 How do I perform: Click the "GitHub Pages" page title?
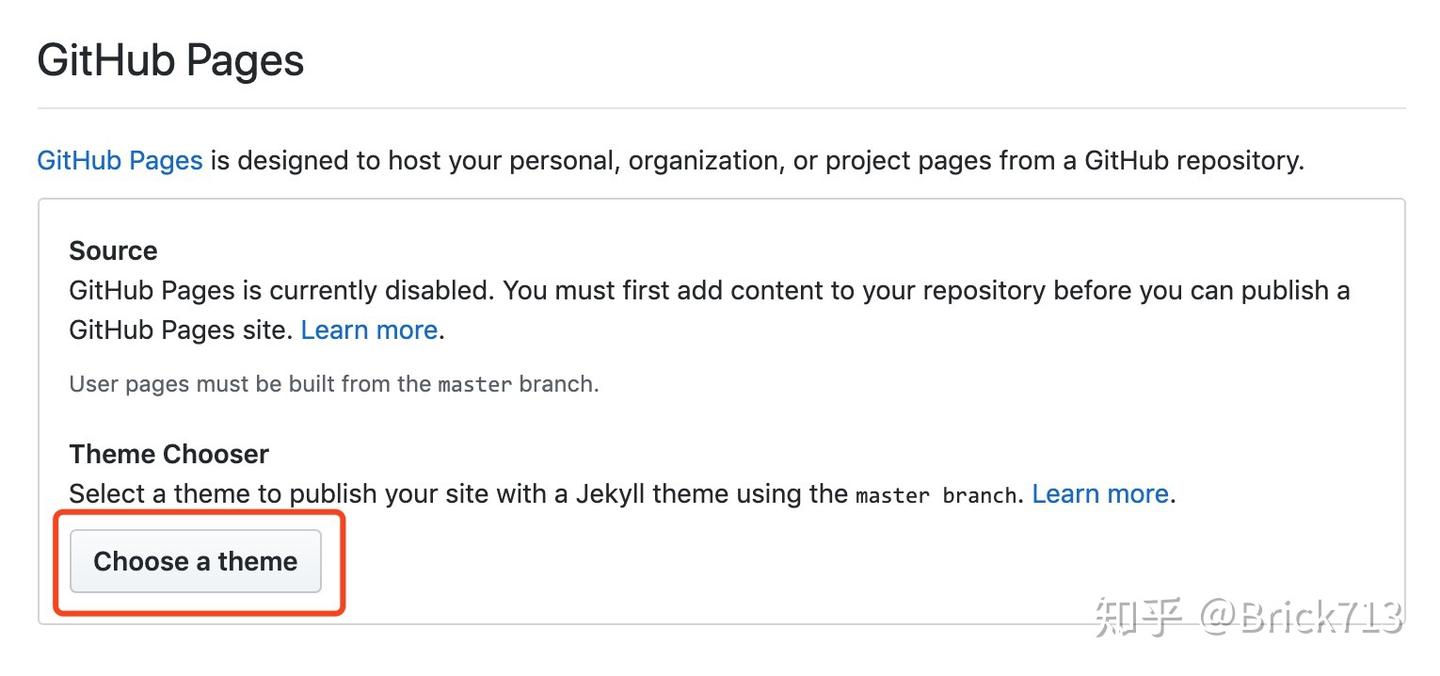(170, 60)
